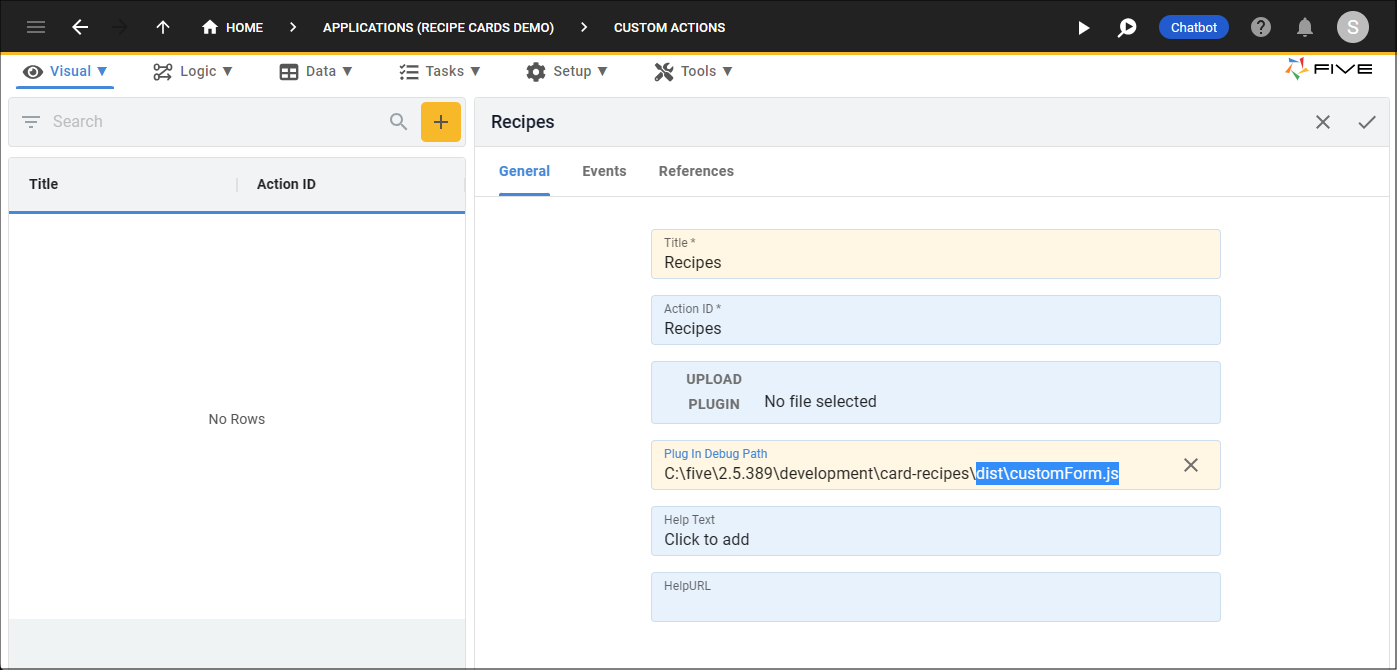Open the Tasks dropdown menu
This screenshot has width=1397, height=670.
pos(440,71)
